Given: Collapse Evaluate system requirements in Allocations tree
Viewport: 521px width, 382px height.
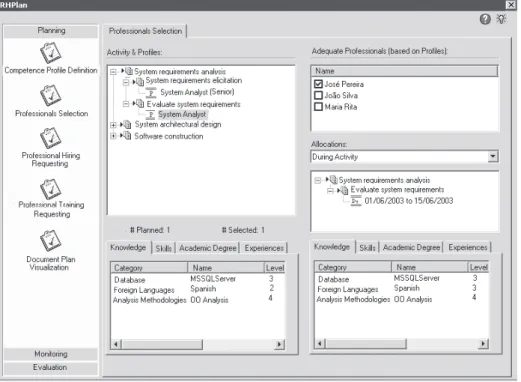Looking at the screenshot, I should tap(330, 191).
